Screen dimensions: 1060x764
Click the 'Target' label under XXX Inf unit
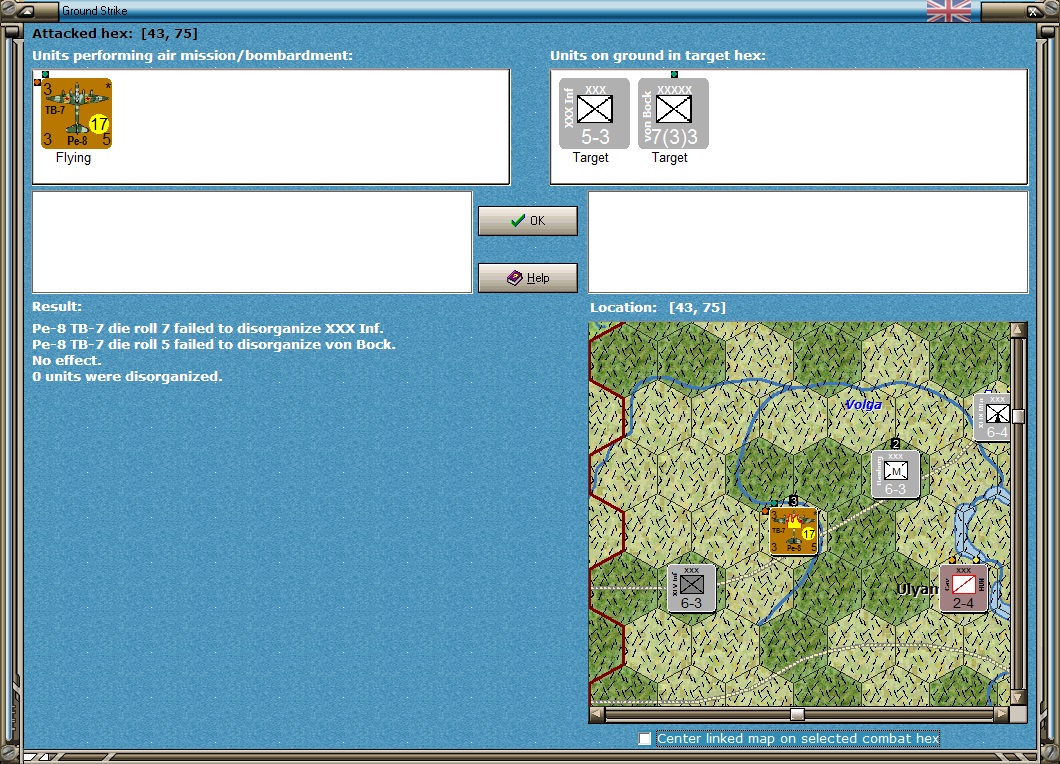point(591,158)
